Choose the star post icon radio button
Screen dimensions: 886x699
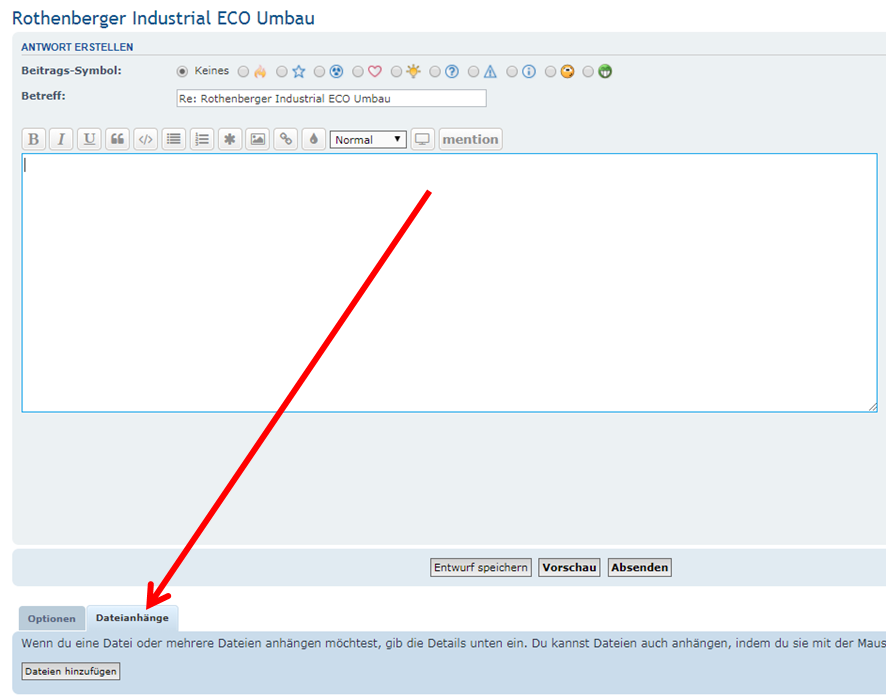pyautogui.click(x=282, y=72)
